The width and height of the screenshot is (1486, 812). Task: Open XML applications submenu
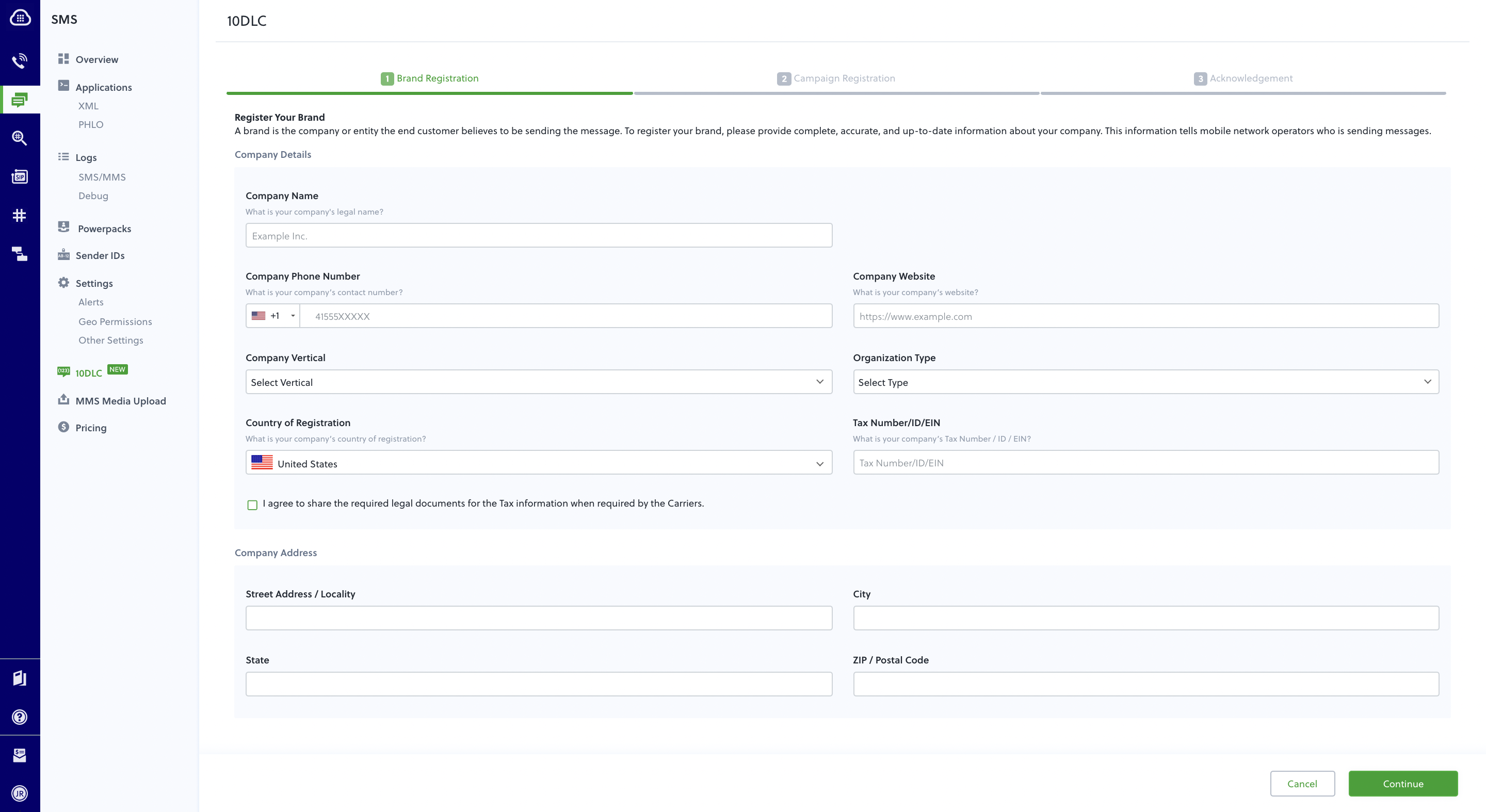click(x=88, y=106)
